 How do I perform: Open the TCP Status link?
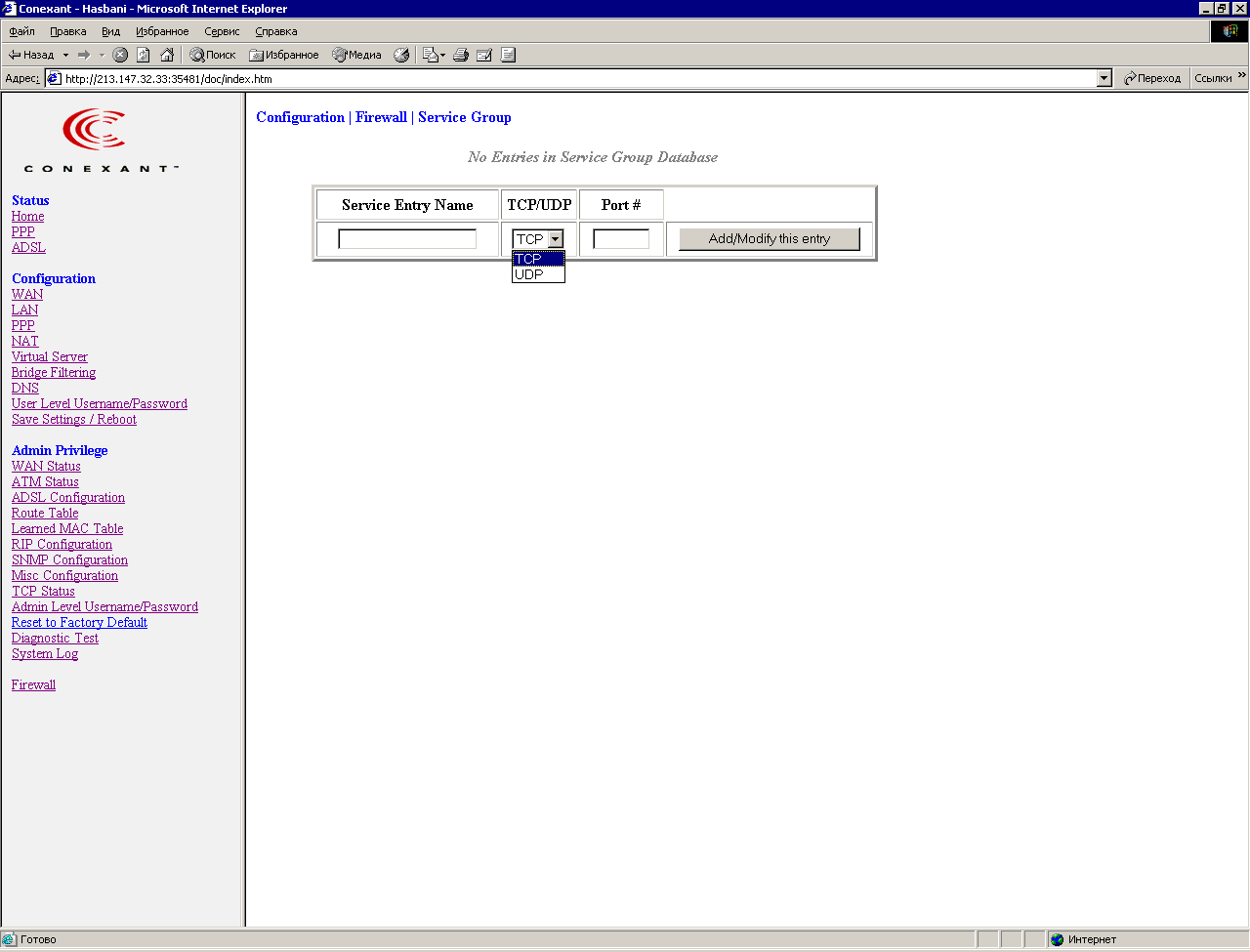pyautogui.click(x=43, y=591)
